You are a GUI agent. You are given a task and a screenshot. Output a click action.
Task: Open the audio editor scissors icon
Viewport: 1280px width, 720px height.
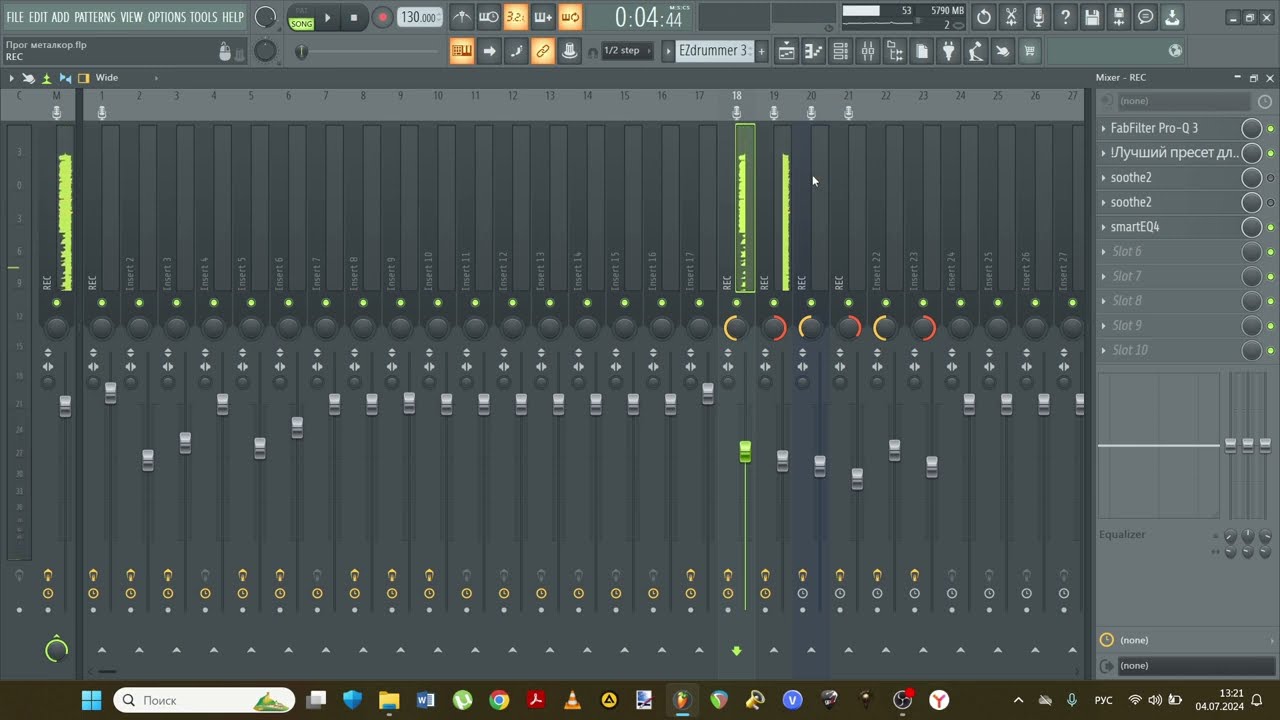1011,17
